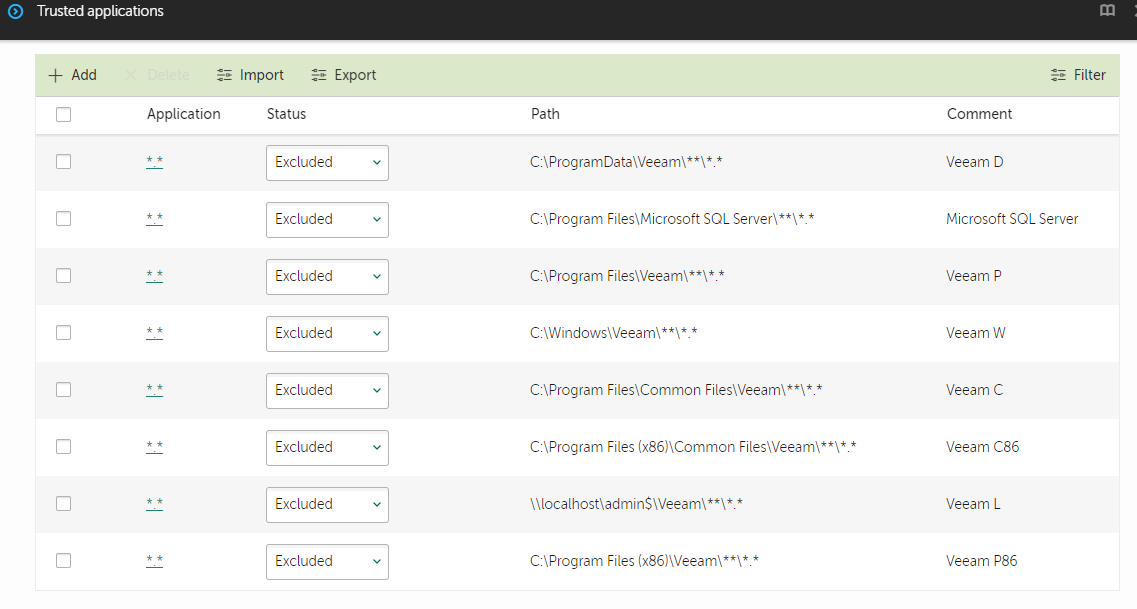This screenshot has height=609, width=1137.
Task: Sort by the Application column header
Action: pos(183,114)
